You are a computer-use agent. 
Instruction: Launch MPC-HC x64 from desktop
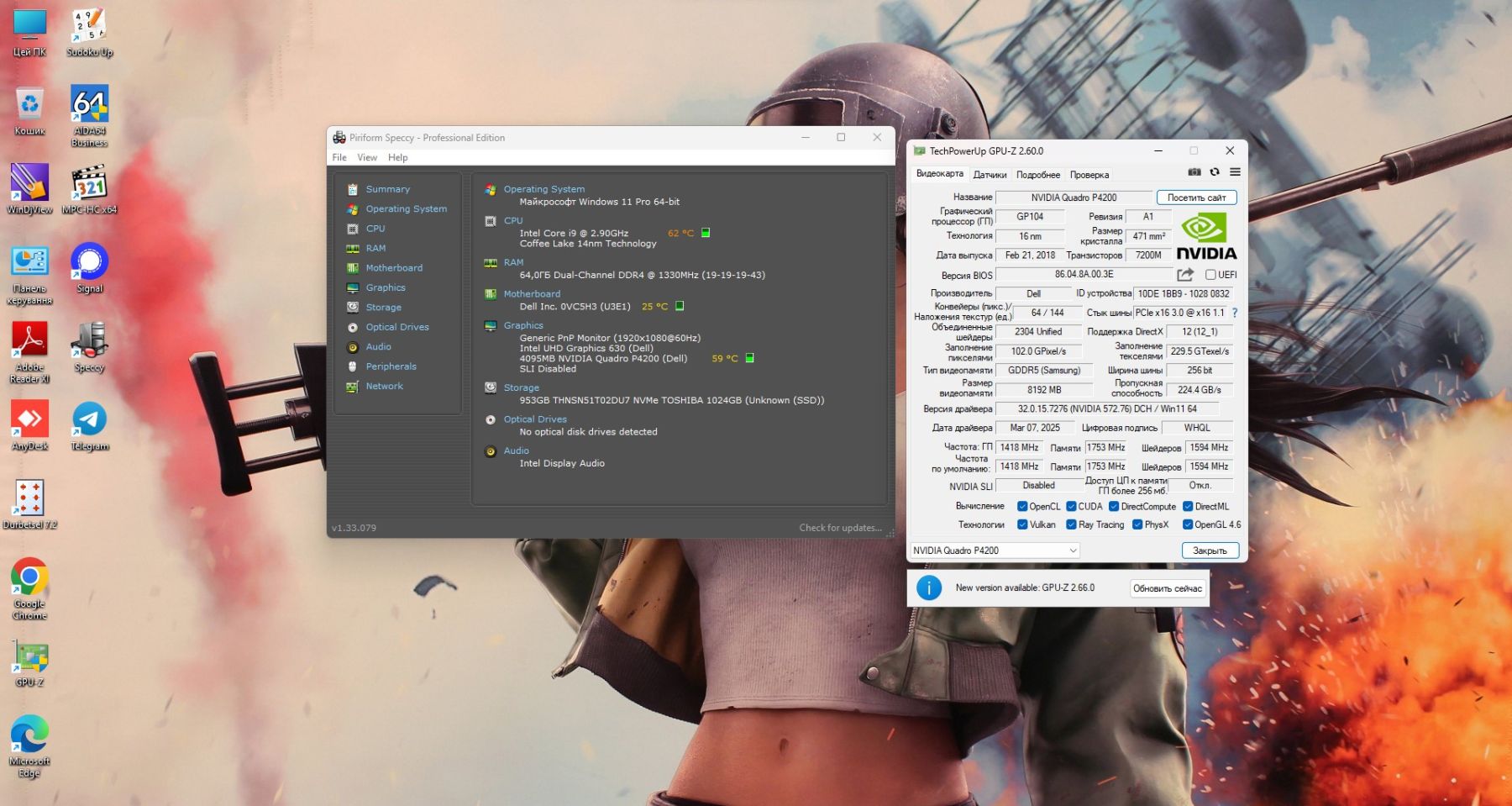pyautogui.click(x=90, y=189)
